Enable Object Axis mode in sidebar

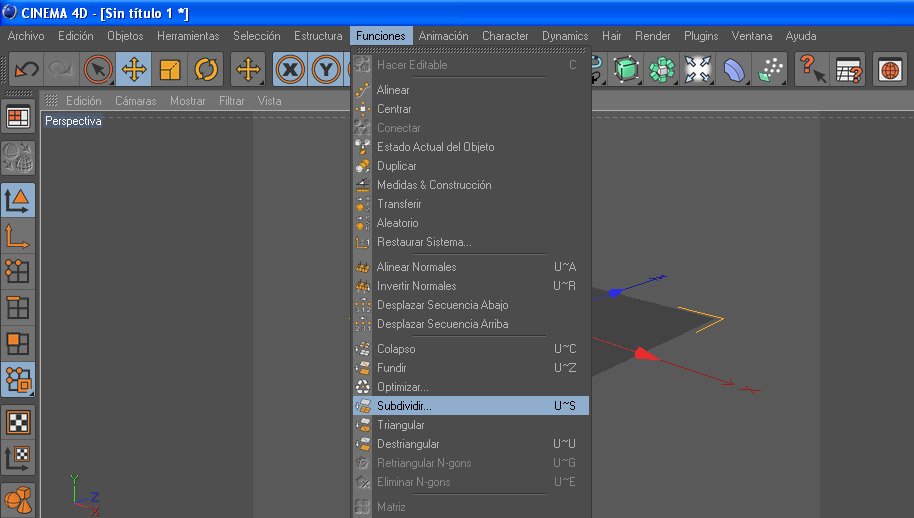point(18,236)
